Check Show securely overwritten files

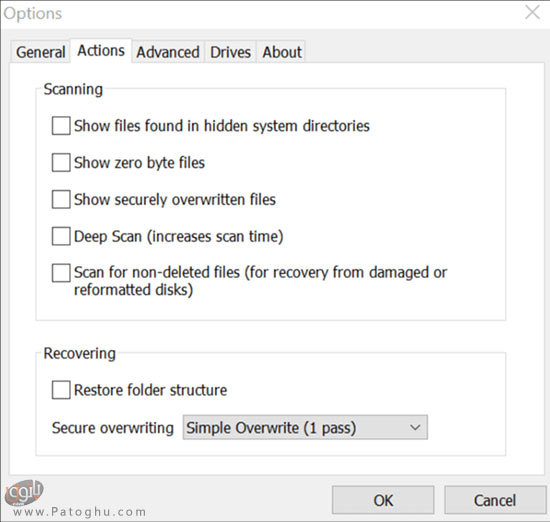coord(61,200)
